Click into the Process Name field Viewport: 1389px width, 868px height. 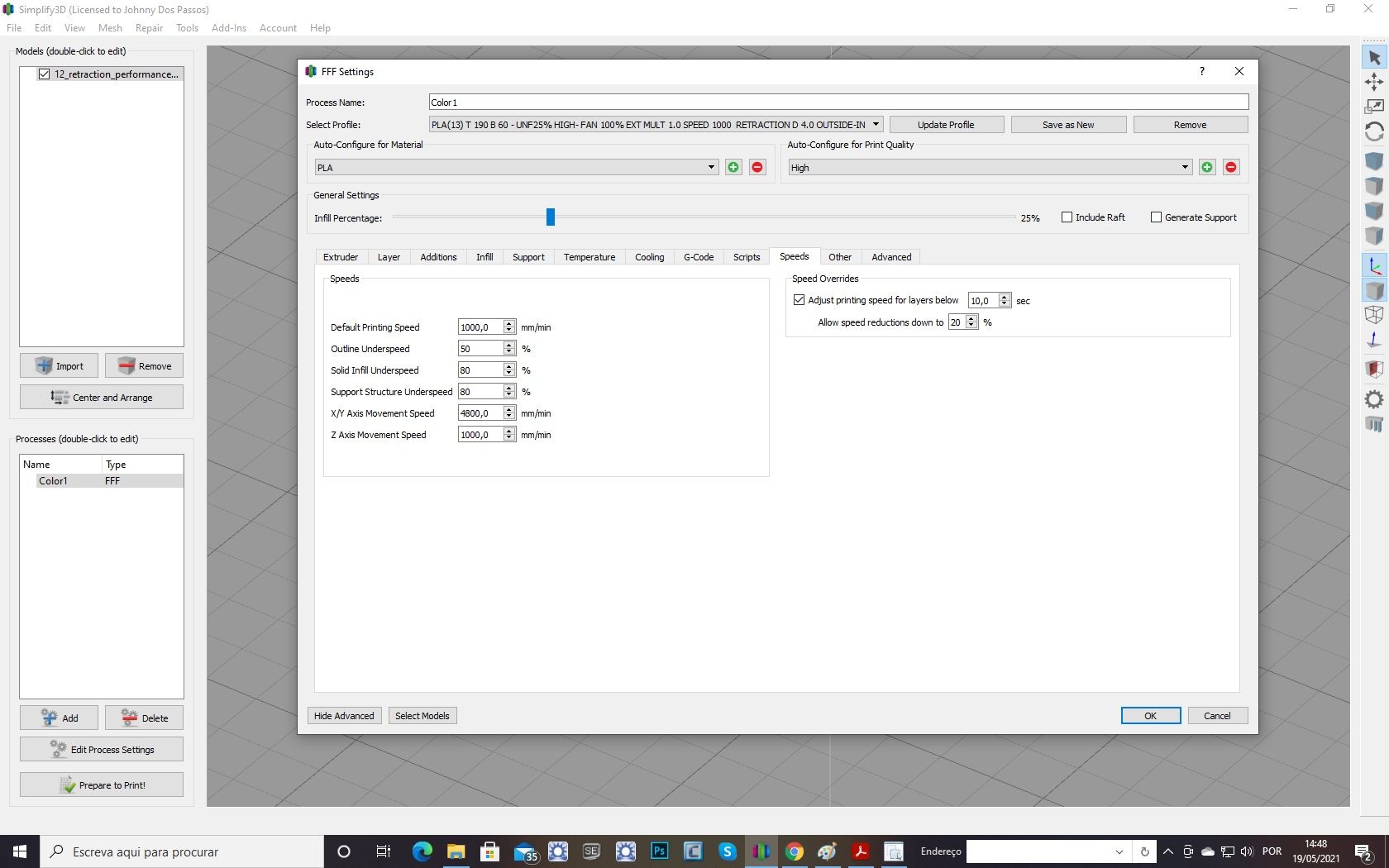(838, 103)
